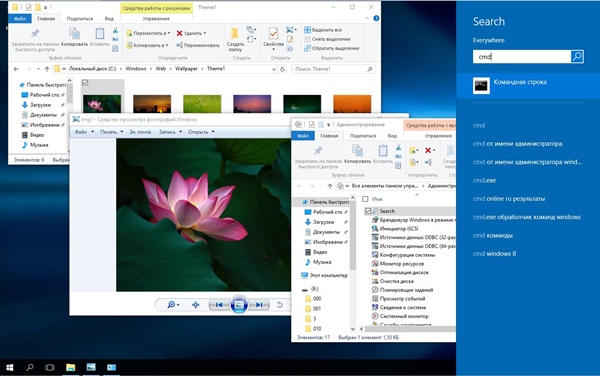
Task: Switch to Вид tab in Администрирование window
Action: [x=392, y=136]
